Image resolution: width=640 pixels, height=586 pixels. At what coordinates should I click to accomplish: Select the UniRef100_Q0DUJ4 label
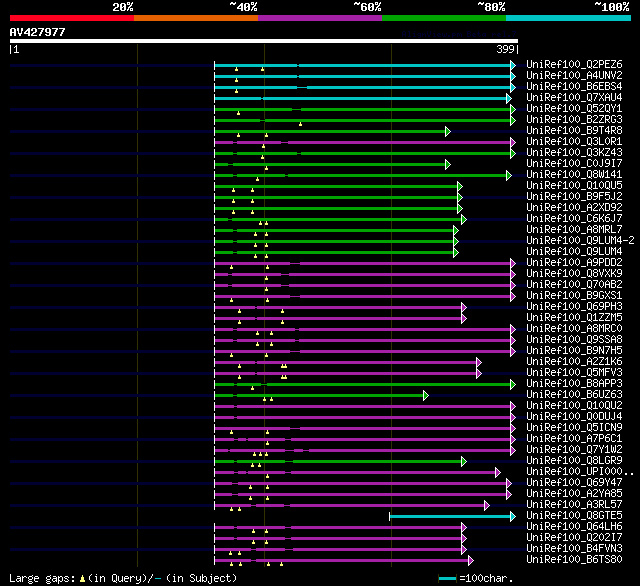coord(574,417)
